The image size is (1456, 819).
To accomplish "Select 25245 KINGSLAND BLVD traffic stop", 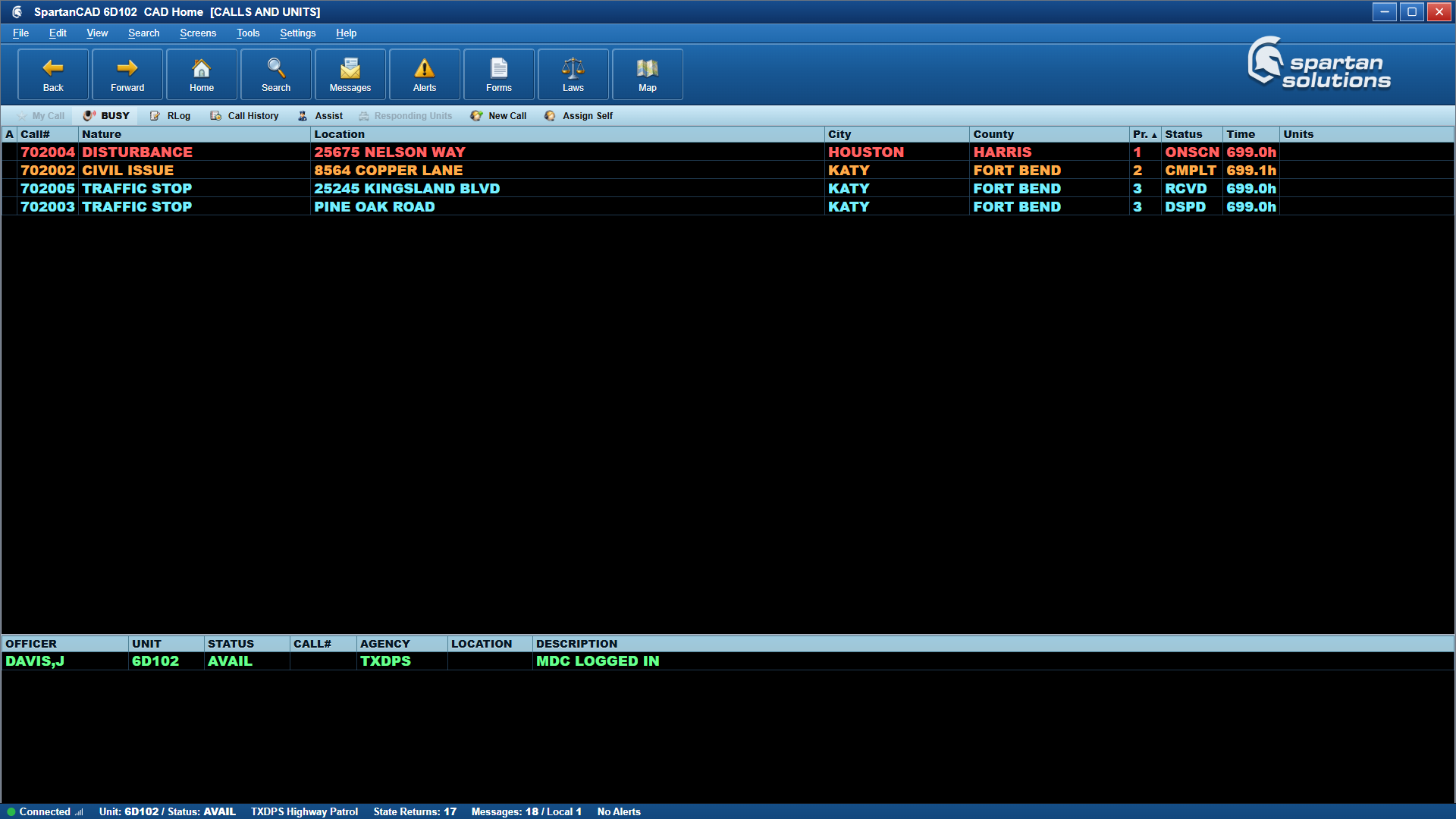I will 728,188.
